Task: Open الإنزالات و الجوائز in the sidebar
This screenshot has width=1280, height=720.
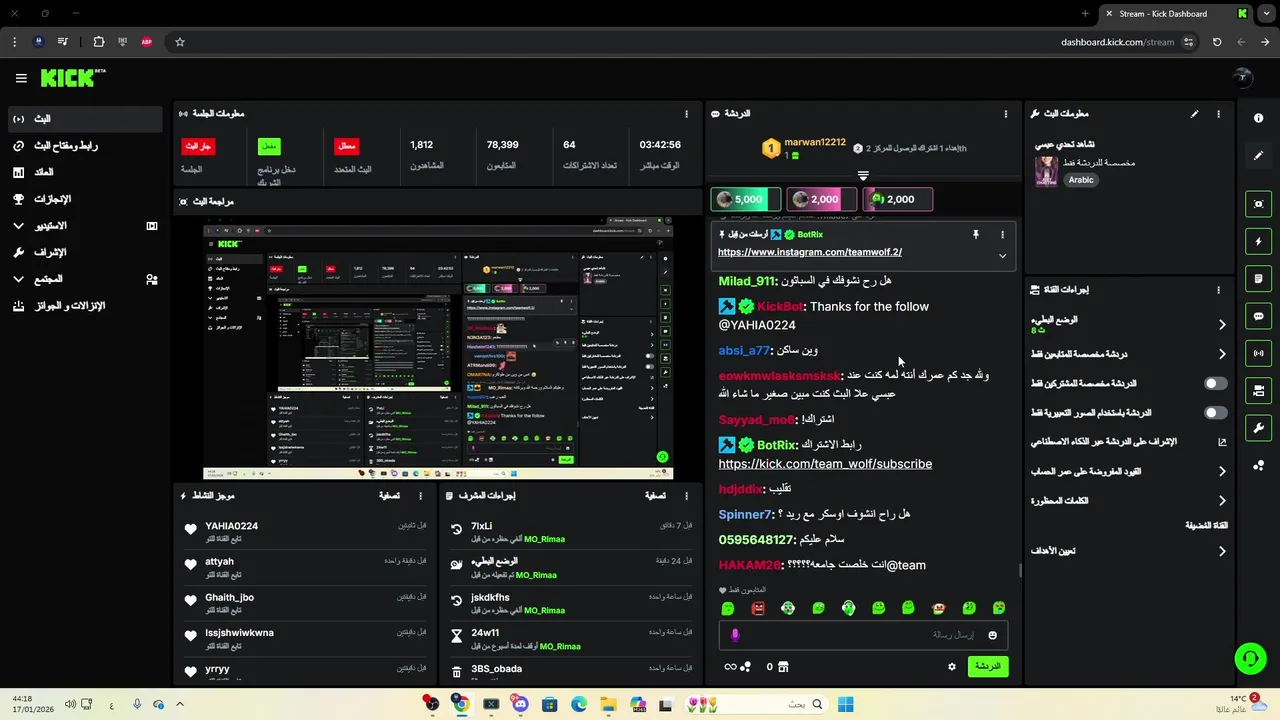Action: click(85, 306)
